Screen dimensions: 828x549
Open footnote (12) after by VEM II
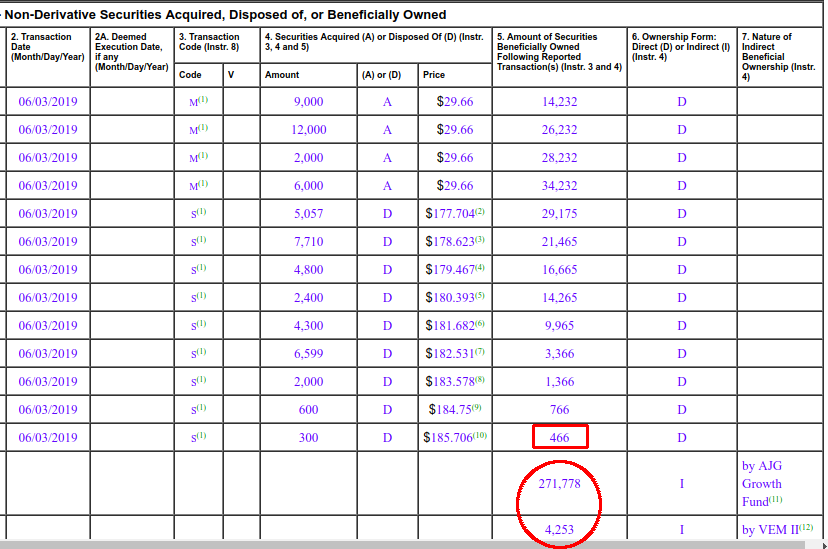tap(806, 527)
